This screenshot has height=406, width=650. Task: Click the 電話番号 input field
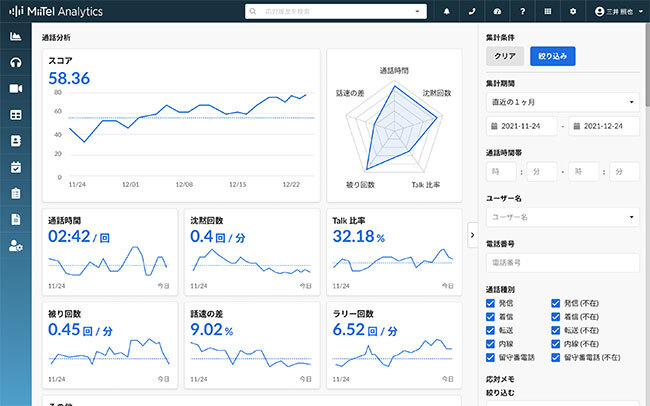pyautogui.click(x=562, y=262)
